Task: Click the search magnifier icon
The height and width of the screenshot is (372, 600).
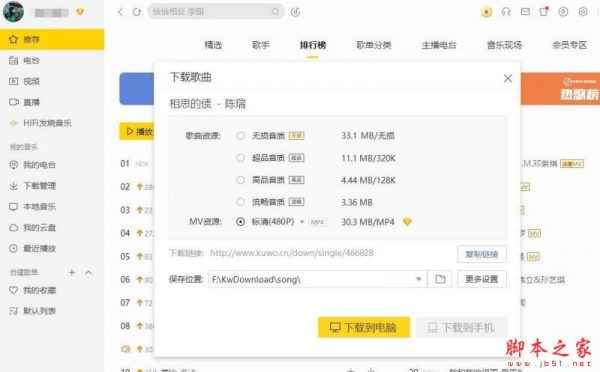Action: pyautogui.click(x=276, y=12)
